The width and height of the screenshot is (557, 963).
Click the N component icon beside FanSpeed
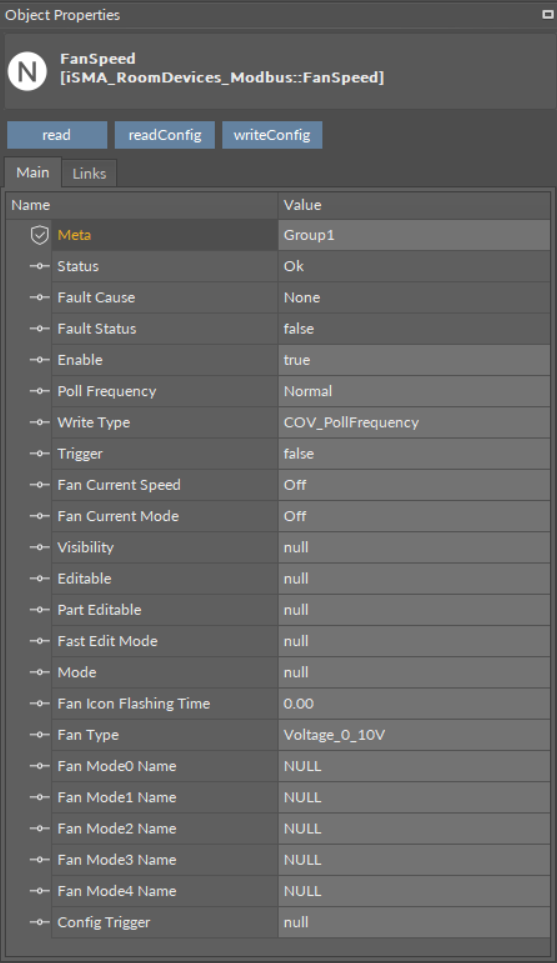(27, 71)
